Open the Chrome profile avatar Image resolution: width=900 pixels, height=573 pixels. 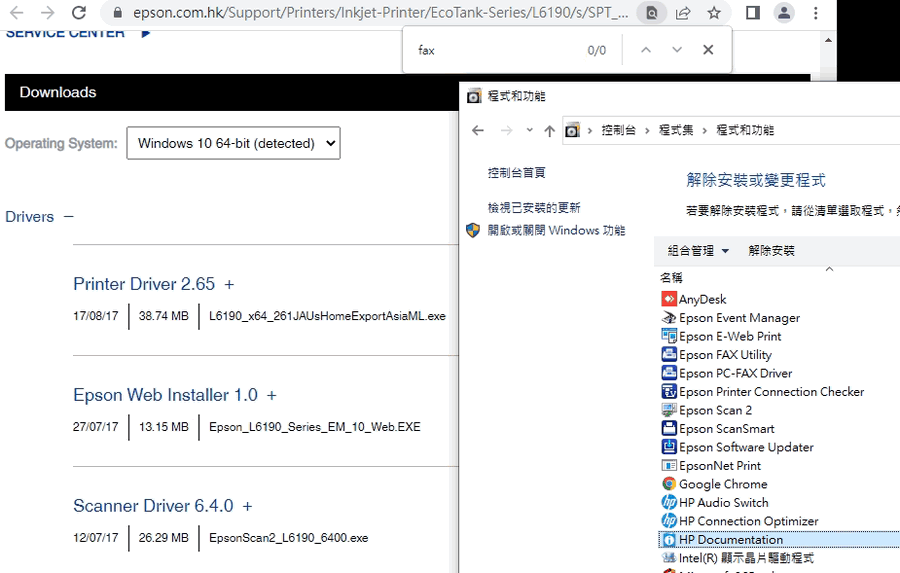tap(785, 13)
